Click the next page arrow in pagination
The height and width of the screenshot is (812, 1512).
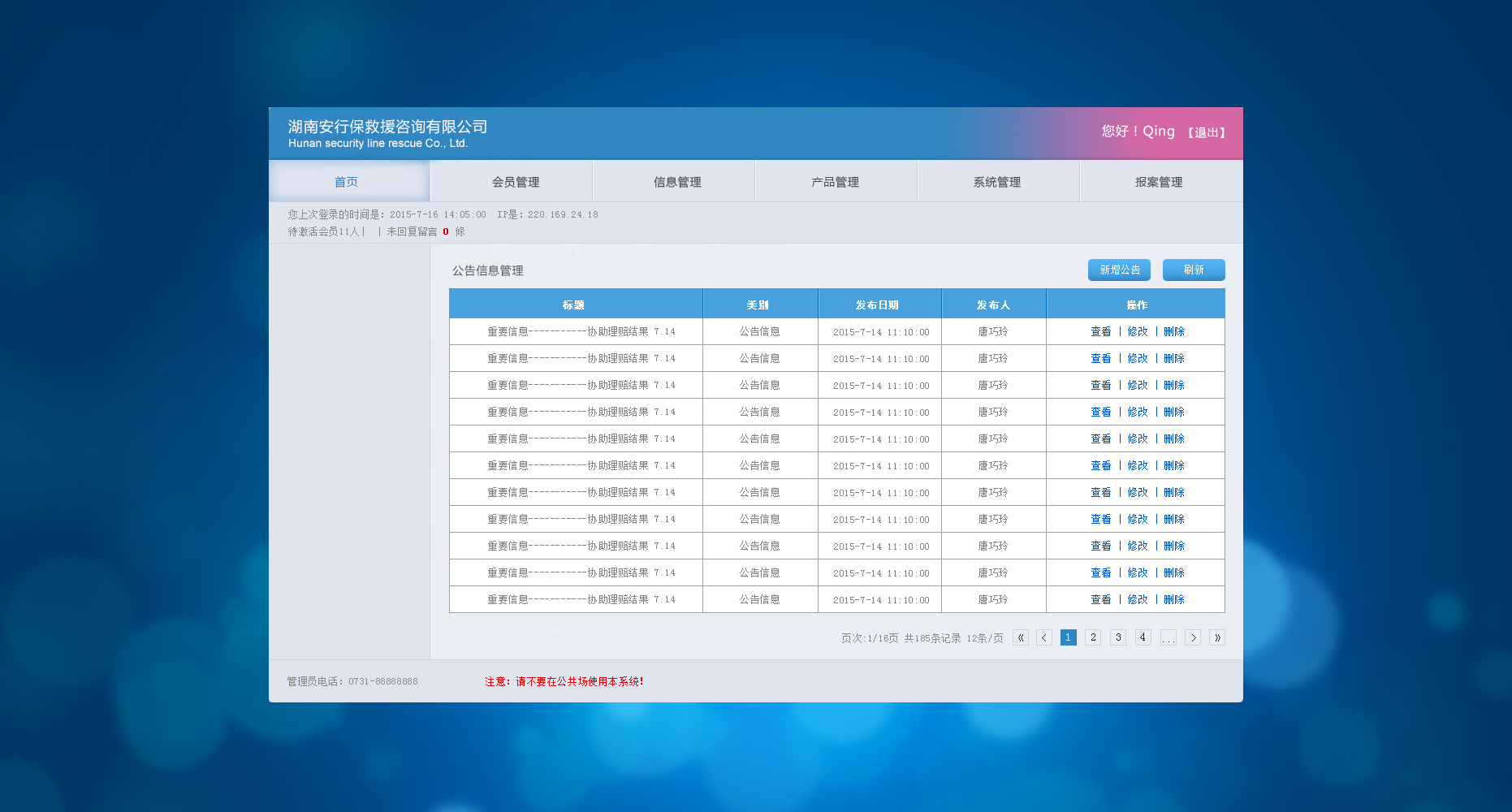coord(1193,637)
